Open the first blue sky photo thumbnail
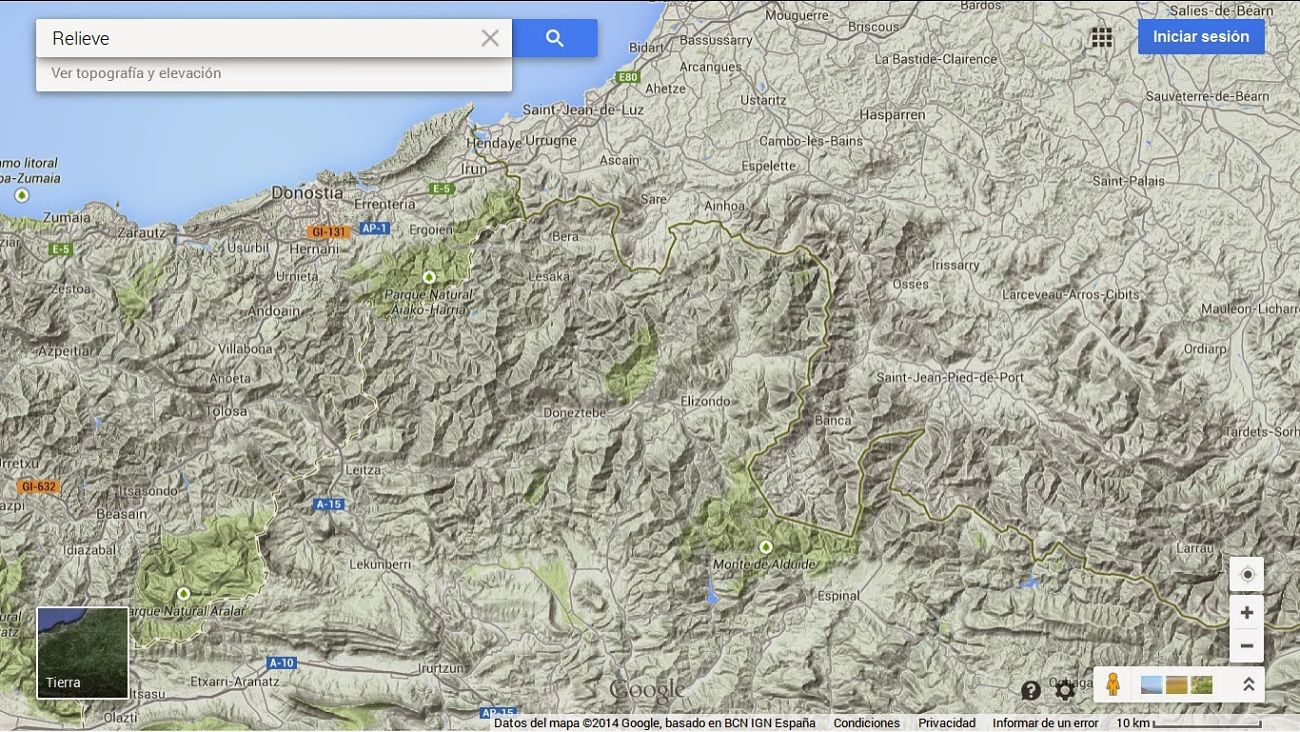The height and width of the screenshot is (732, 1300). pos(1151,685)
